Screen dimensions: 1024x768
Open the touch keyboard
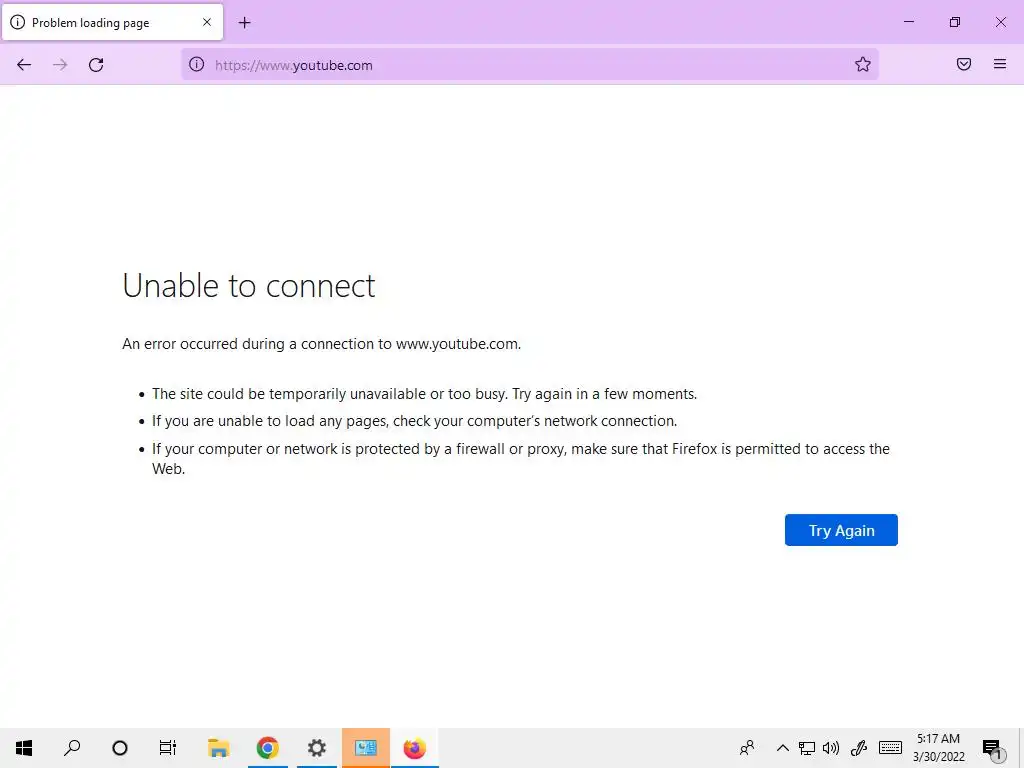point(890,748)
